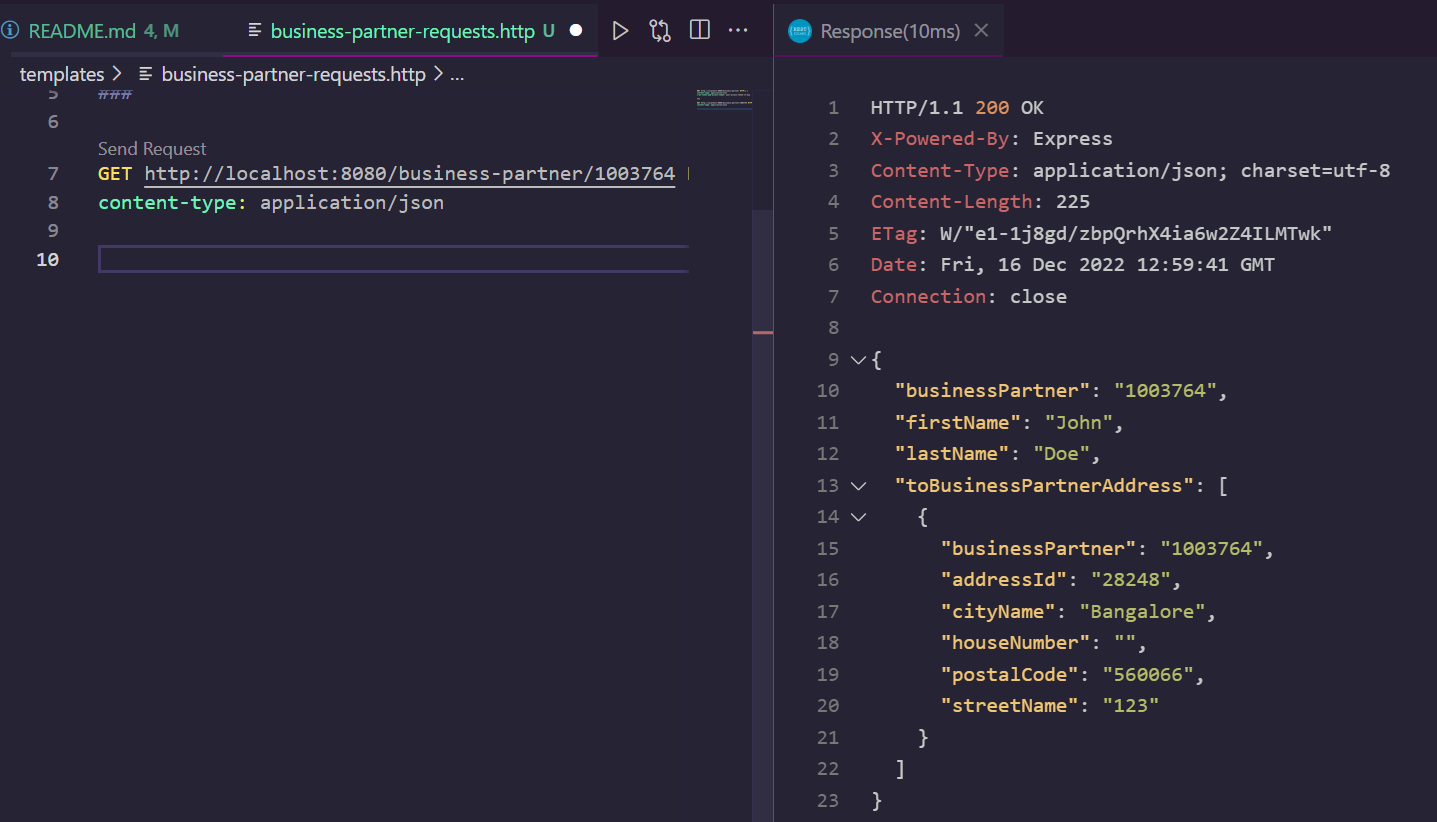The width and height of the screenshot is (1437, 822).
Task: Activate the Response(10ms) tab
Action: click(x=890, y=31)
